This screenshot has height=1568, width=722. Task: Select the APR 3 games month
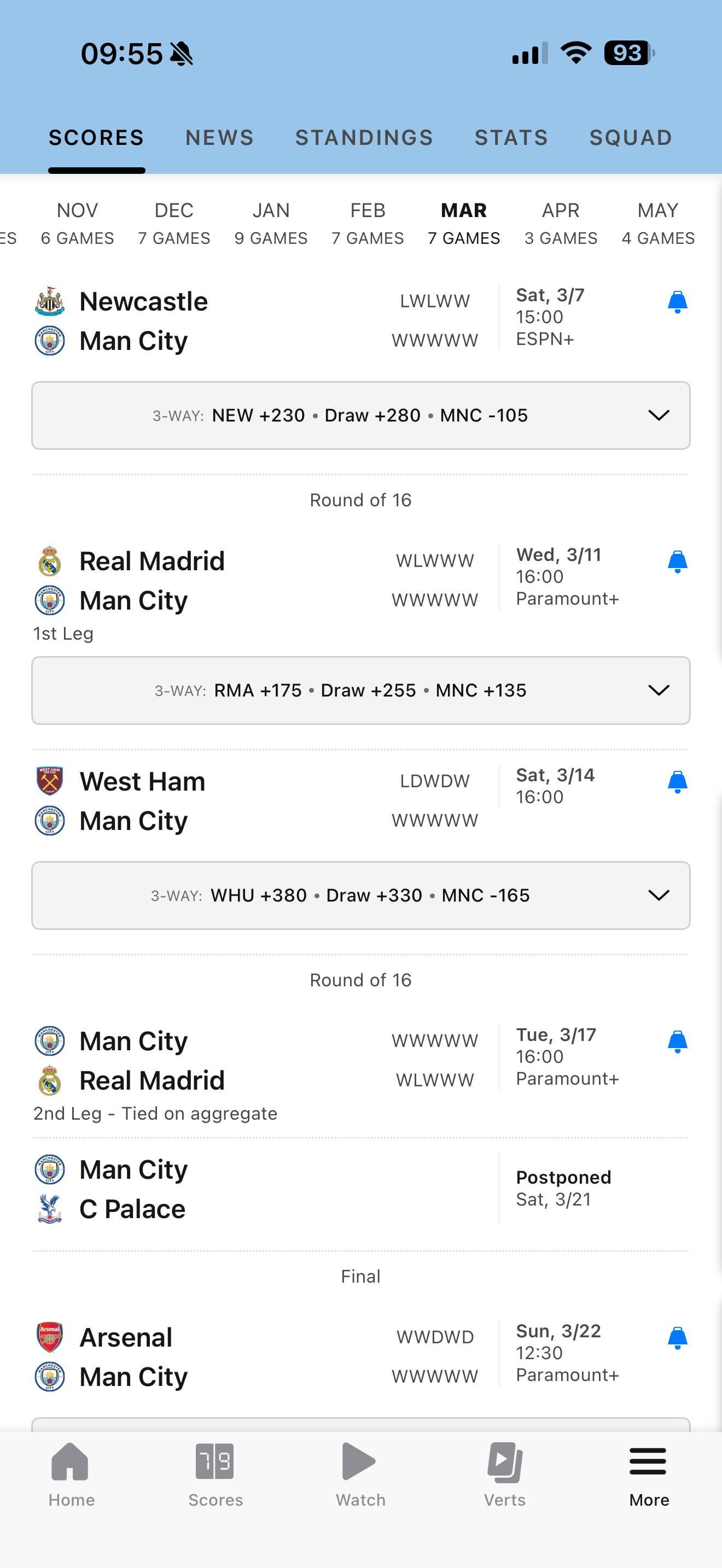pyautogui.click(x=561, y=224)
